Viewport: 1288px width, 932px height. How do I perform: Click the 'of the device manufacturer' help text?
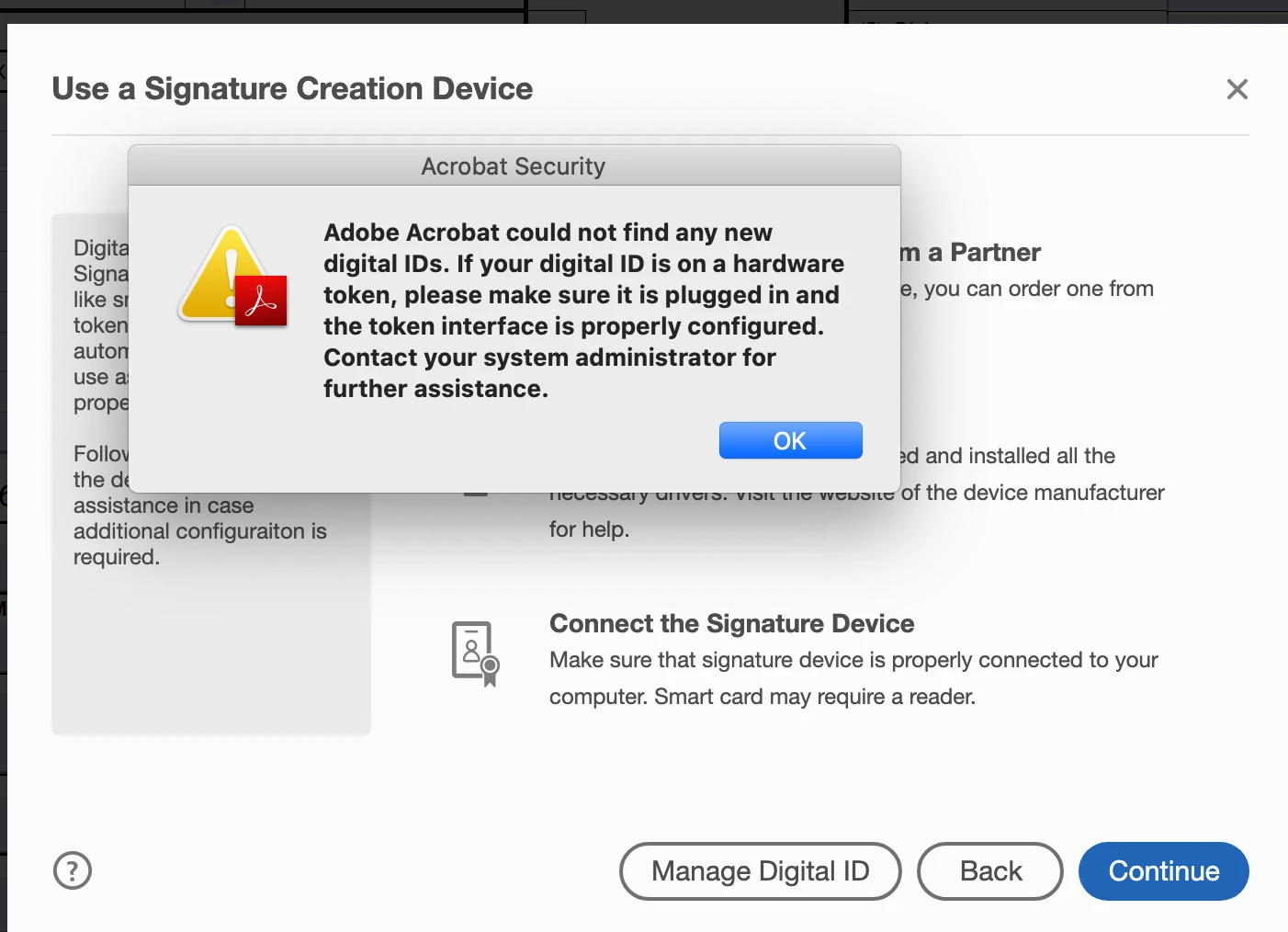coord(1032,493)
